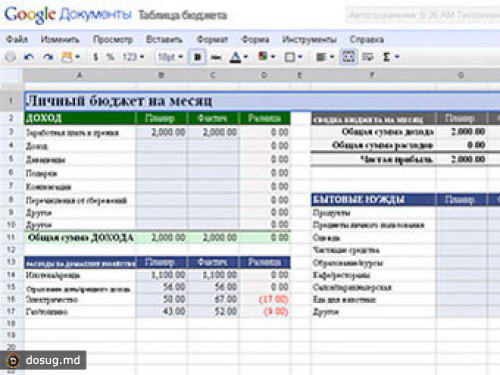Toggle wrap text button
The height and width of the screenshot is (375, 500).
pyautogui.click(x=368, y=57)
